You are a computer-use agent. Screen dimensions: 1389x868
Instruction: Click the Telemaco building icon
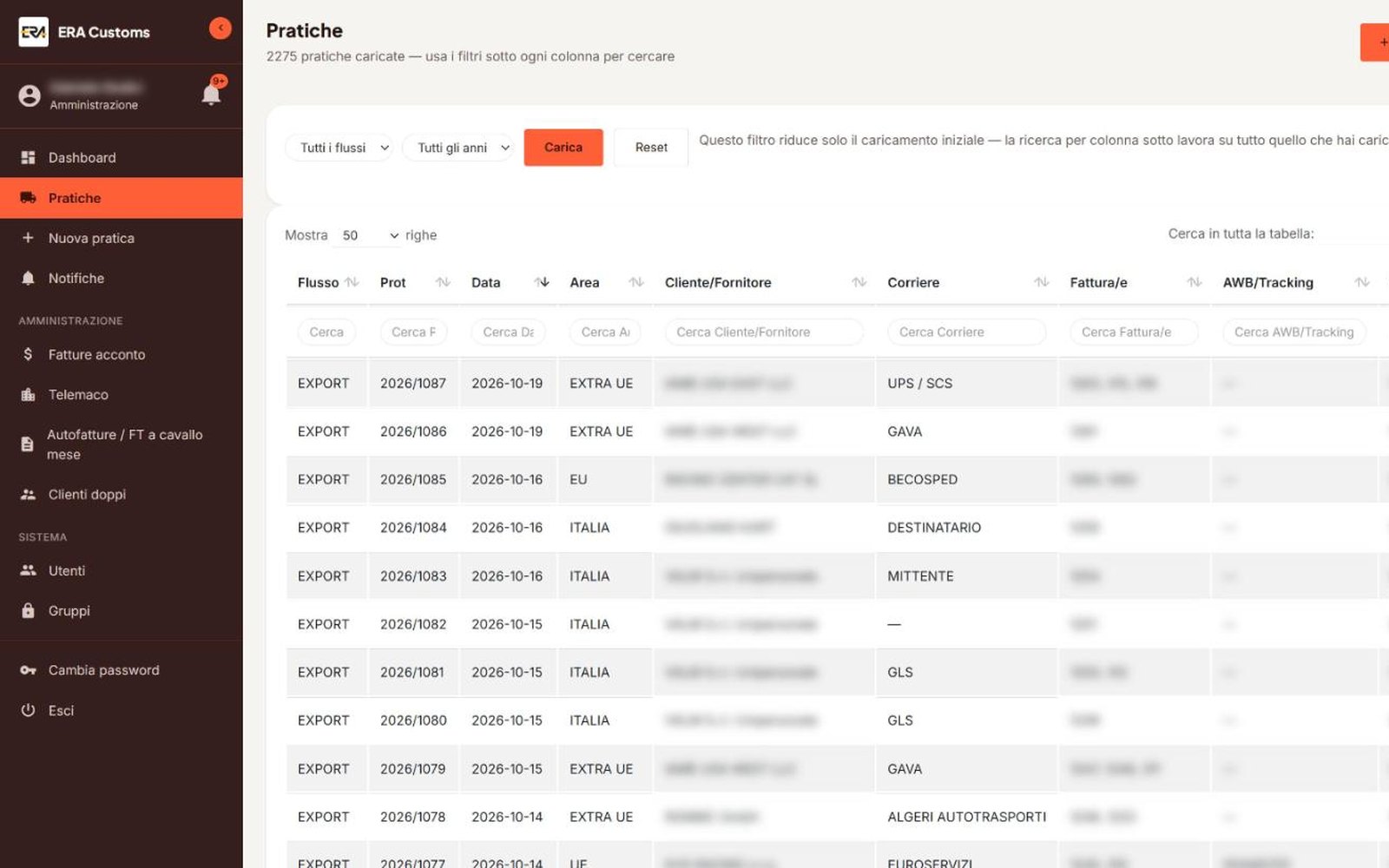point(28,394)
